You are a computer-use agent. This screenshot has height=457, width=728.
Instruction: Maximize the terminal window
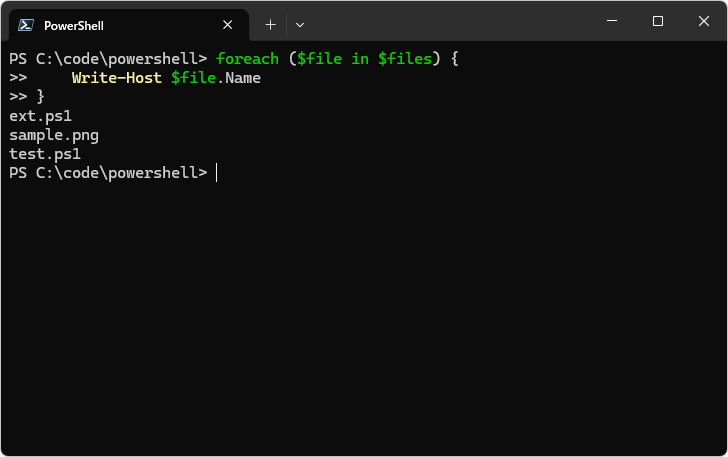click(658, 21)
